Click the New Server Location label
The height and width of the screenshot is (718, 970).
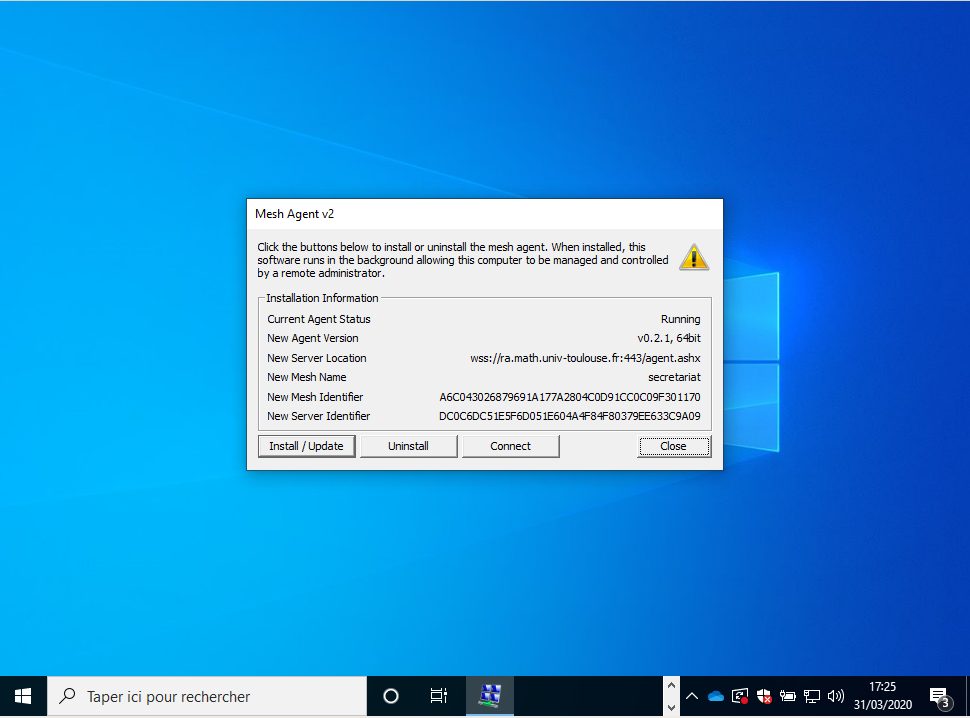[x=317, y=358]
